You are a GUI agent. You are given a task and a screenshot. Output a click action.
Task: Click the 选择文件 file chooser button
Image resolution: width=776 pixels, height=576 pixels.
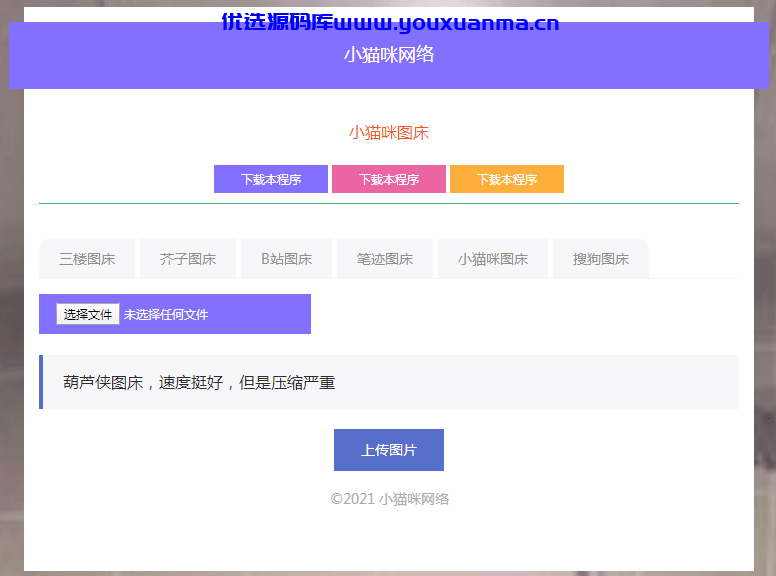[88, 314]
